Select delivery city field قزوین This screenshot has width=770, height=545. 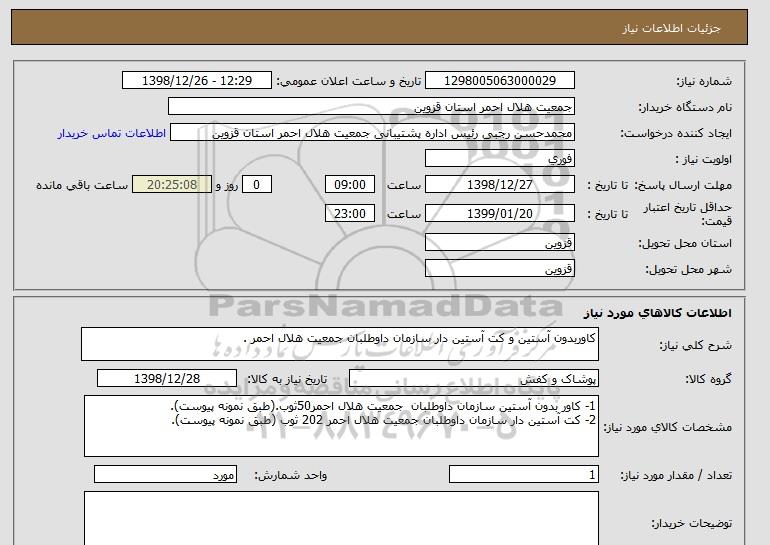click(x=499, y=269)
